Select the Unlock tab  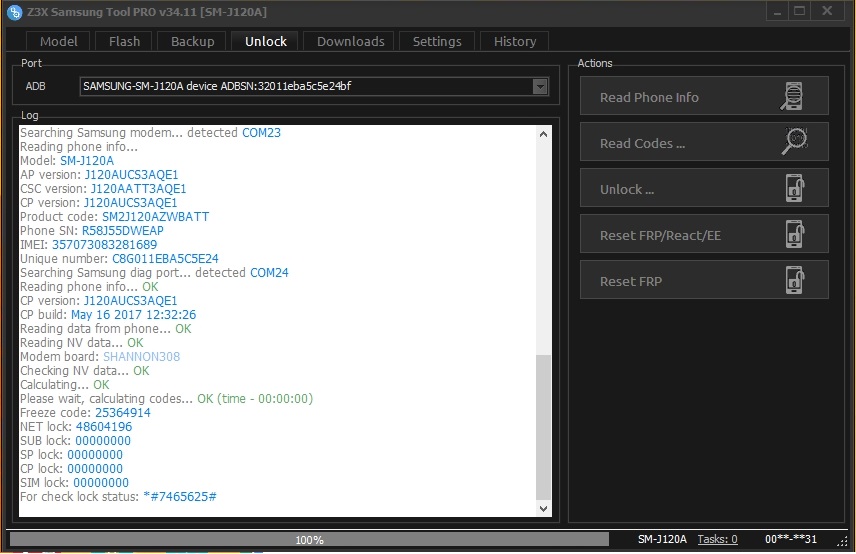tap(266, 41)
